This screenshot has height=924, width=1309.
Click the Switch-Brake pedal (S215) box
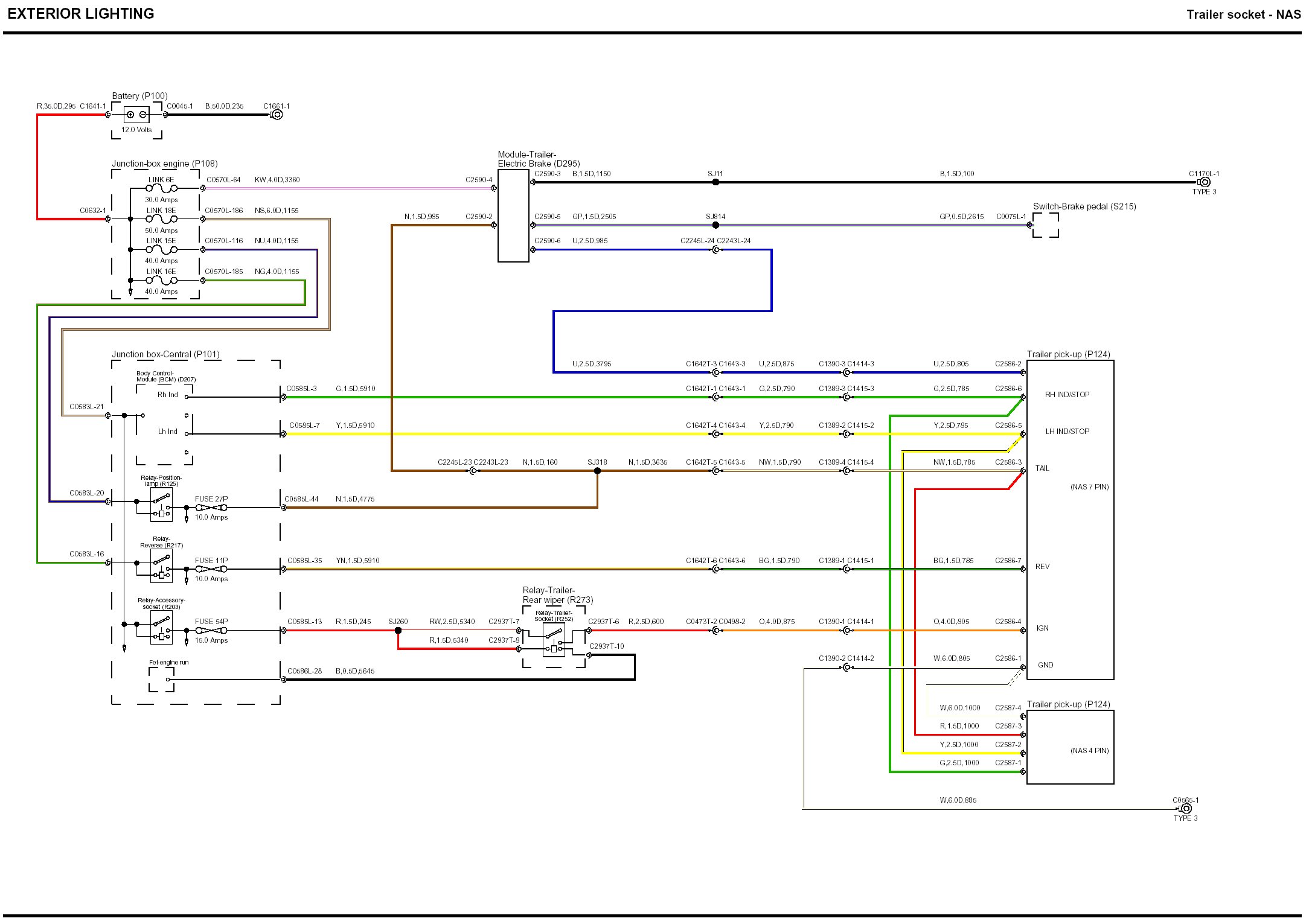point(1045,225)
